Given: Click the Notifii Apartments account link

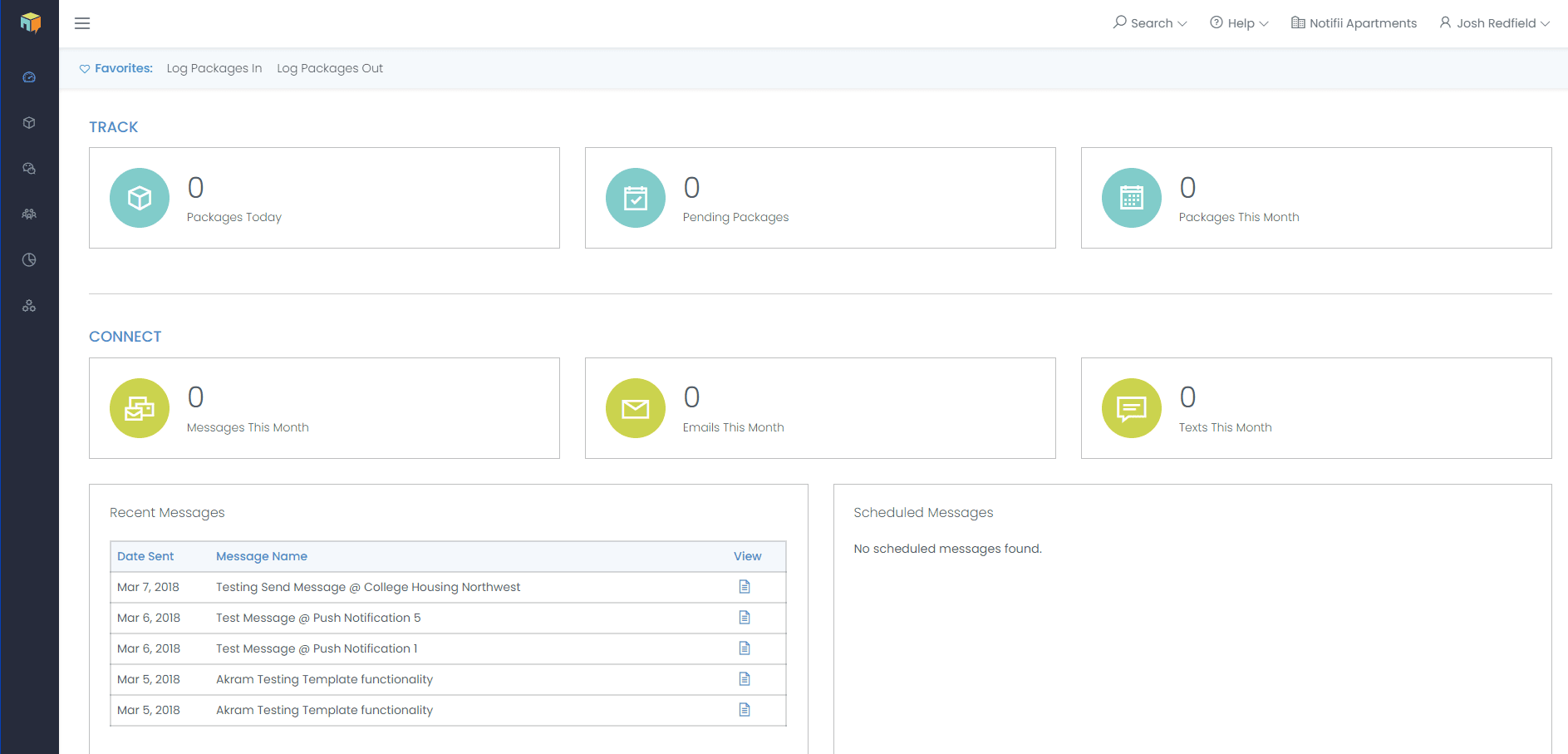Looking at the screenshot, I should [1354, 23].
